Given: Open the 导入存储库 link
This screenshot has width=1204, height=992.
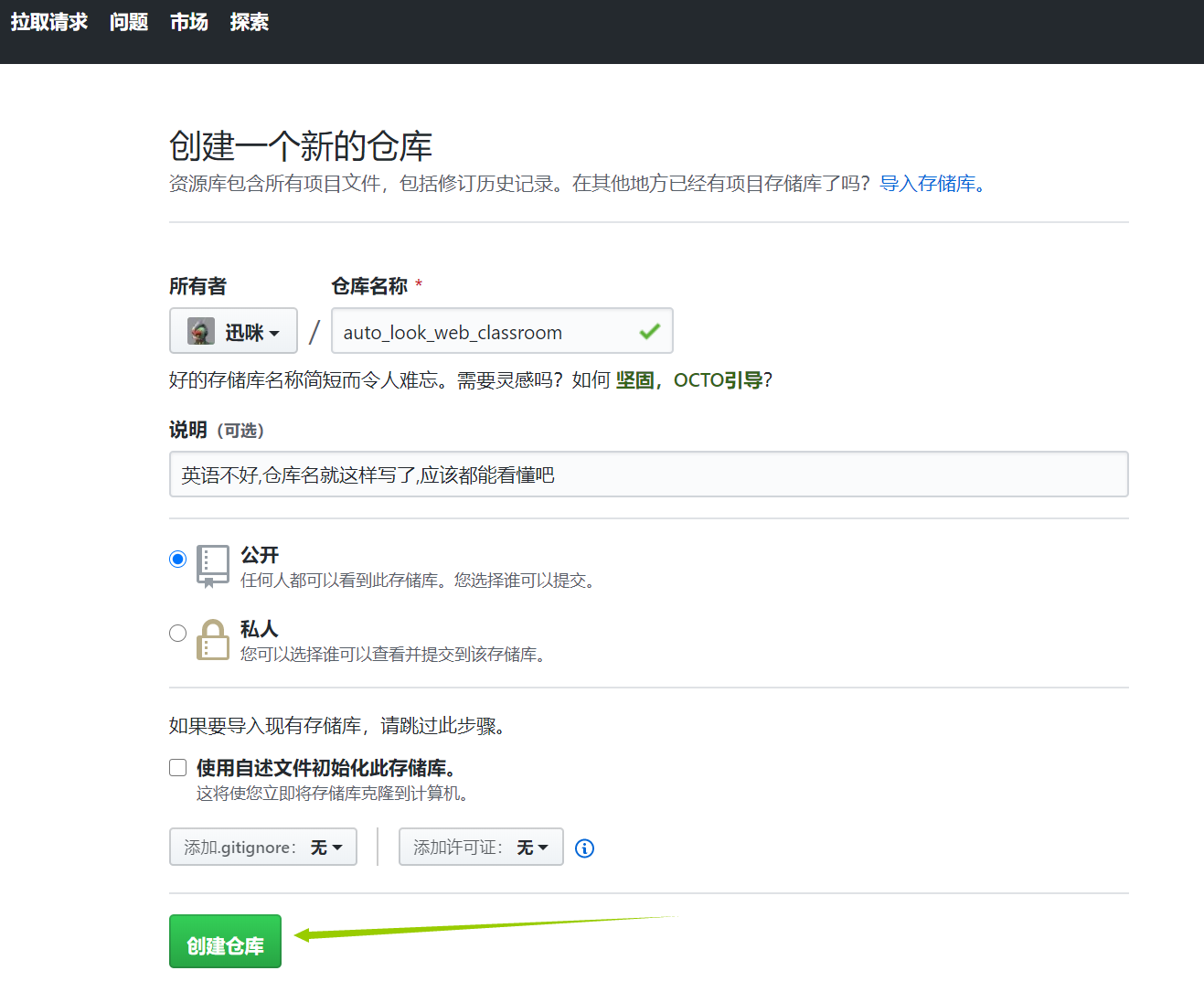Looking at the screenshot, I should 929,184.
